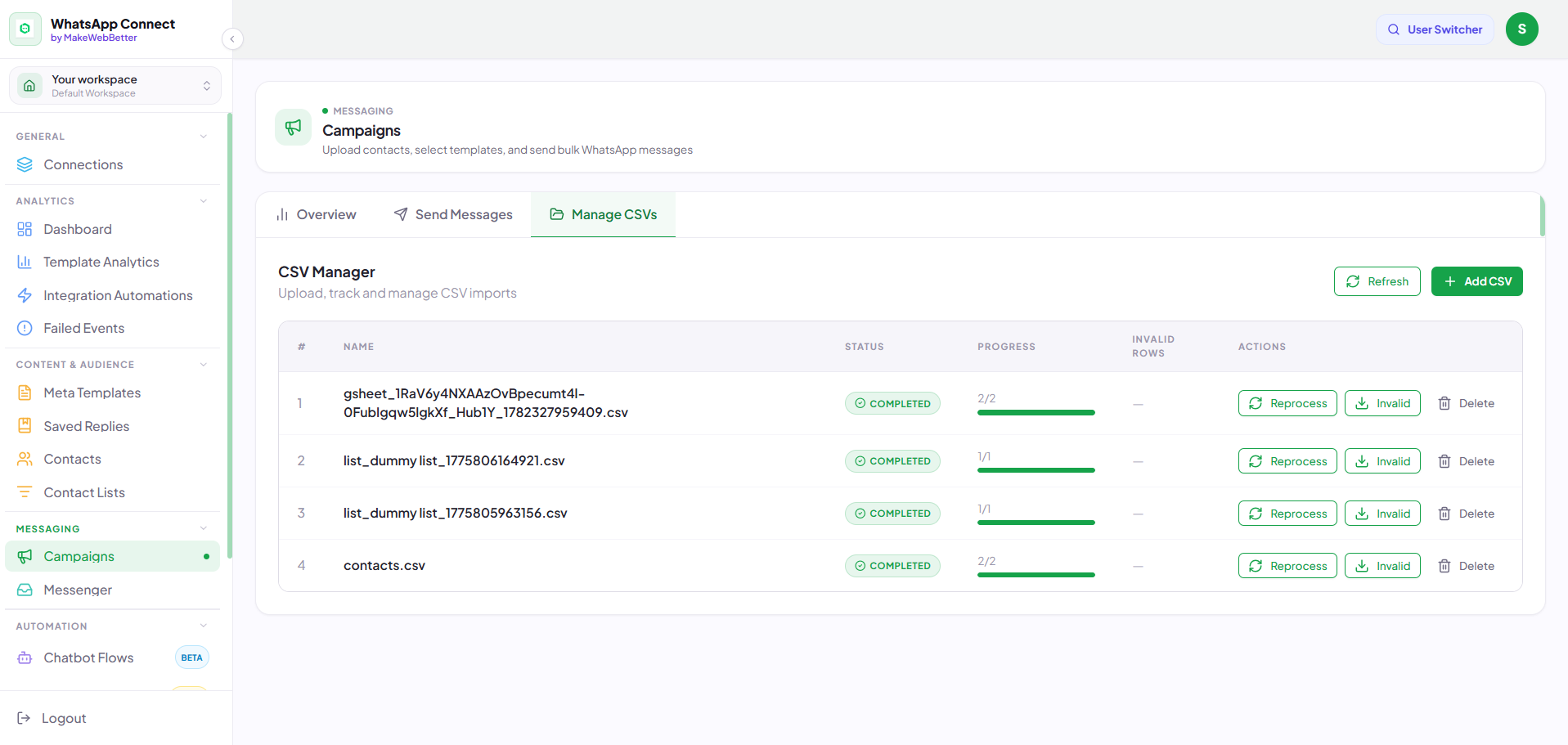
Task: Click the sidebar vertical scrollbar
Action: 230,335
